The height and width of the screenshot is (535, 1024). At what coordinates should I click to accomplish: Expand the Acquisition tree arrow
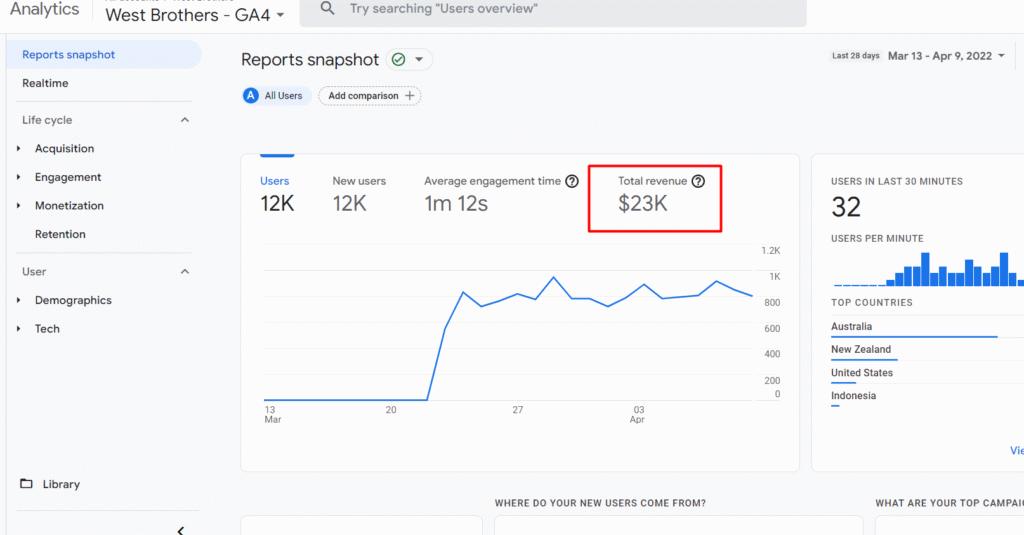pos(18,149)
